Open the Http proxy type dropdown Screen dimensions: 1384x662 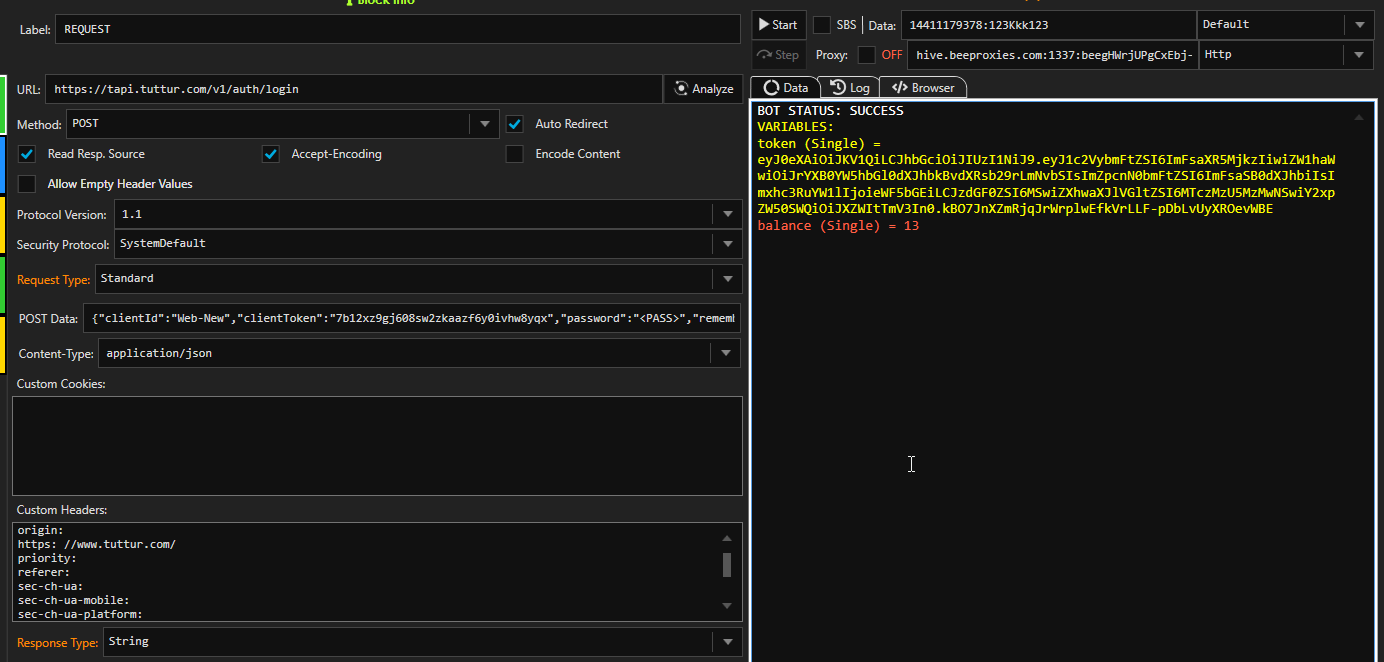coord(1358,55)
